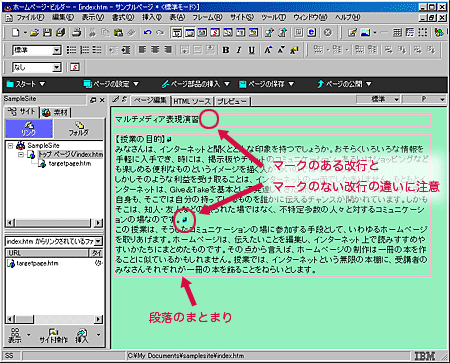Toggle left text alignment
Image resolution: width=450 pixels, height=363 pixels.
coord(142,50)
